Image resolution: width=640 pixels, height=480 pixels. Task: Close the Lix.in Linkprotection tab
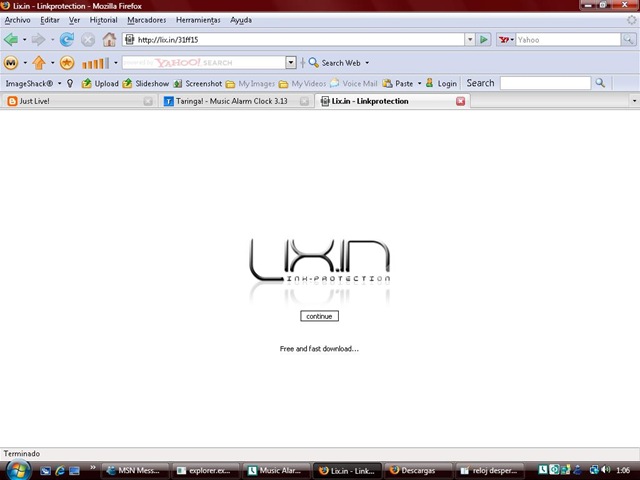[460, 101]
